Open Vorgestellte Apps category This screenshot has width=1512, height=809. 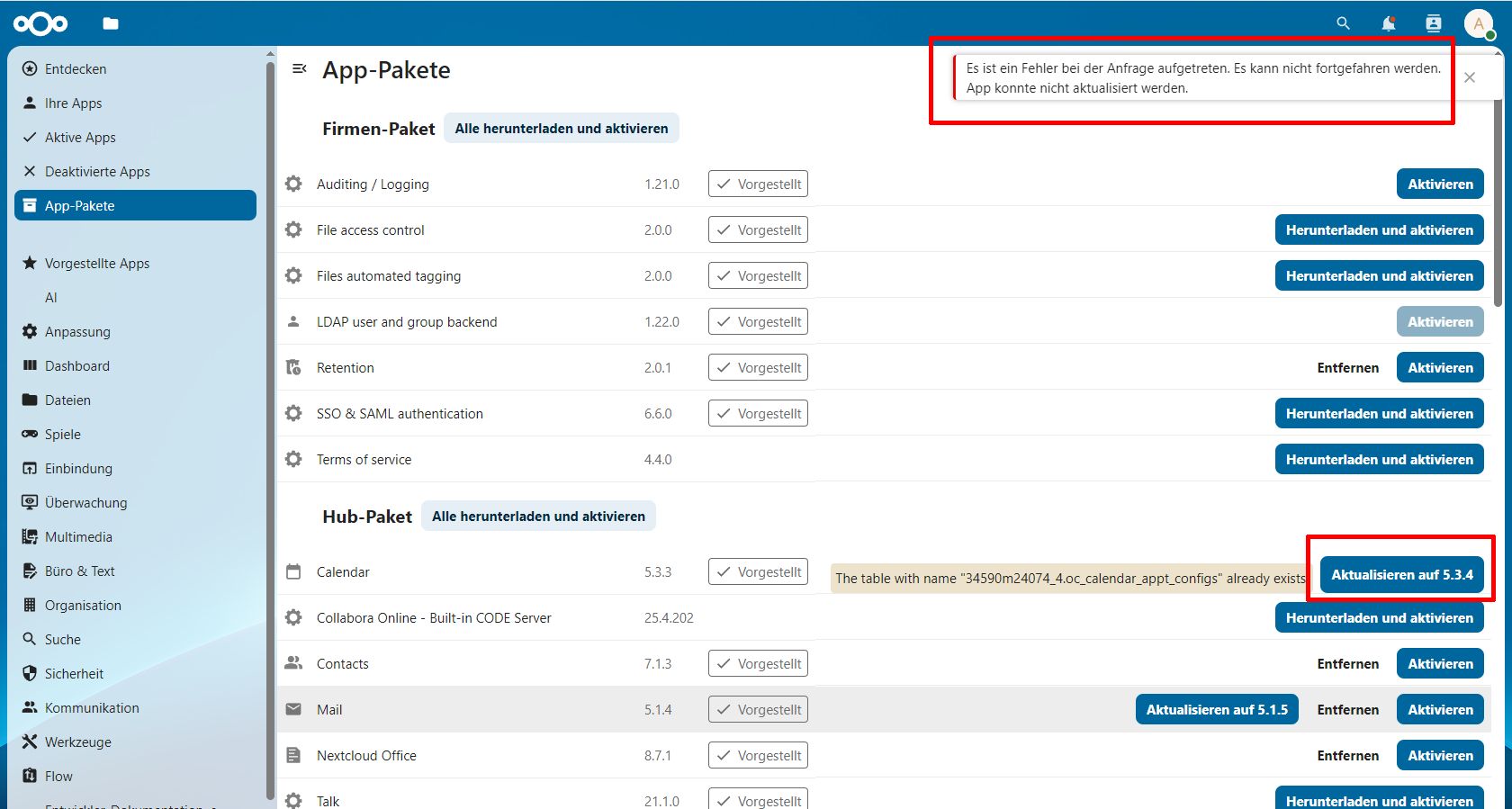135,263
